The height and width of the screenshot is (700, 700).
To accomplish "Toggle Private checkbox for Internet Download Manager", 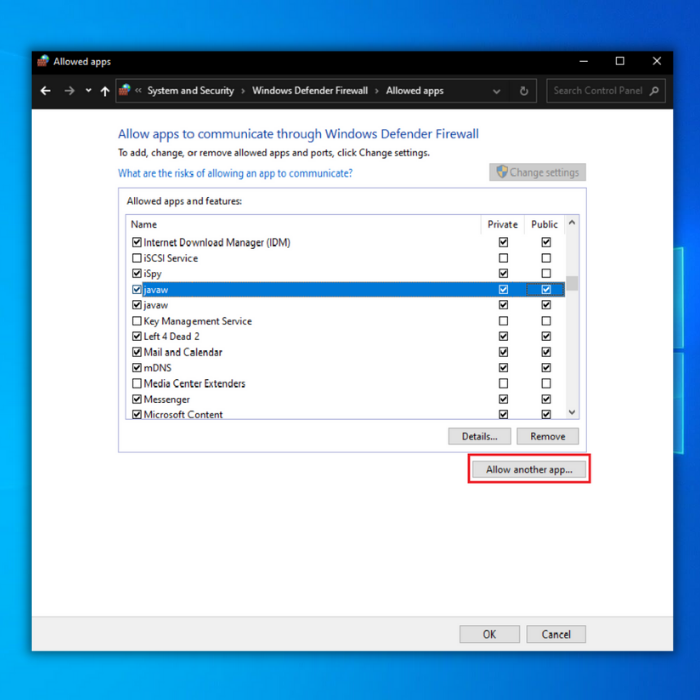I will (x=503, y=242).
